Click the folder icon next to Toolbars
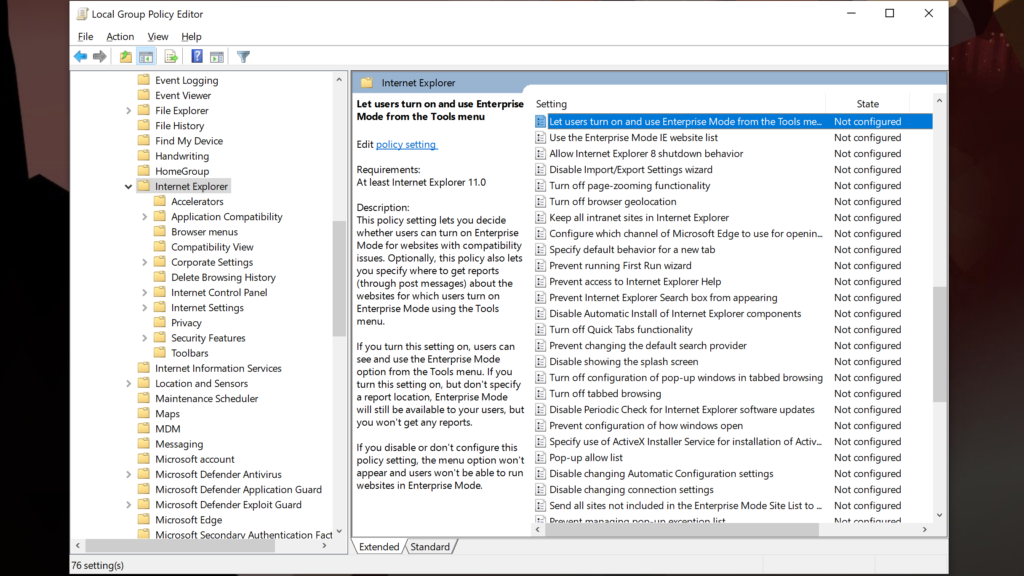The image size is (1024, 576). coord(159,353)
